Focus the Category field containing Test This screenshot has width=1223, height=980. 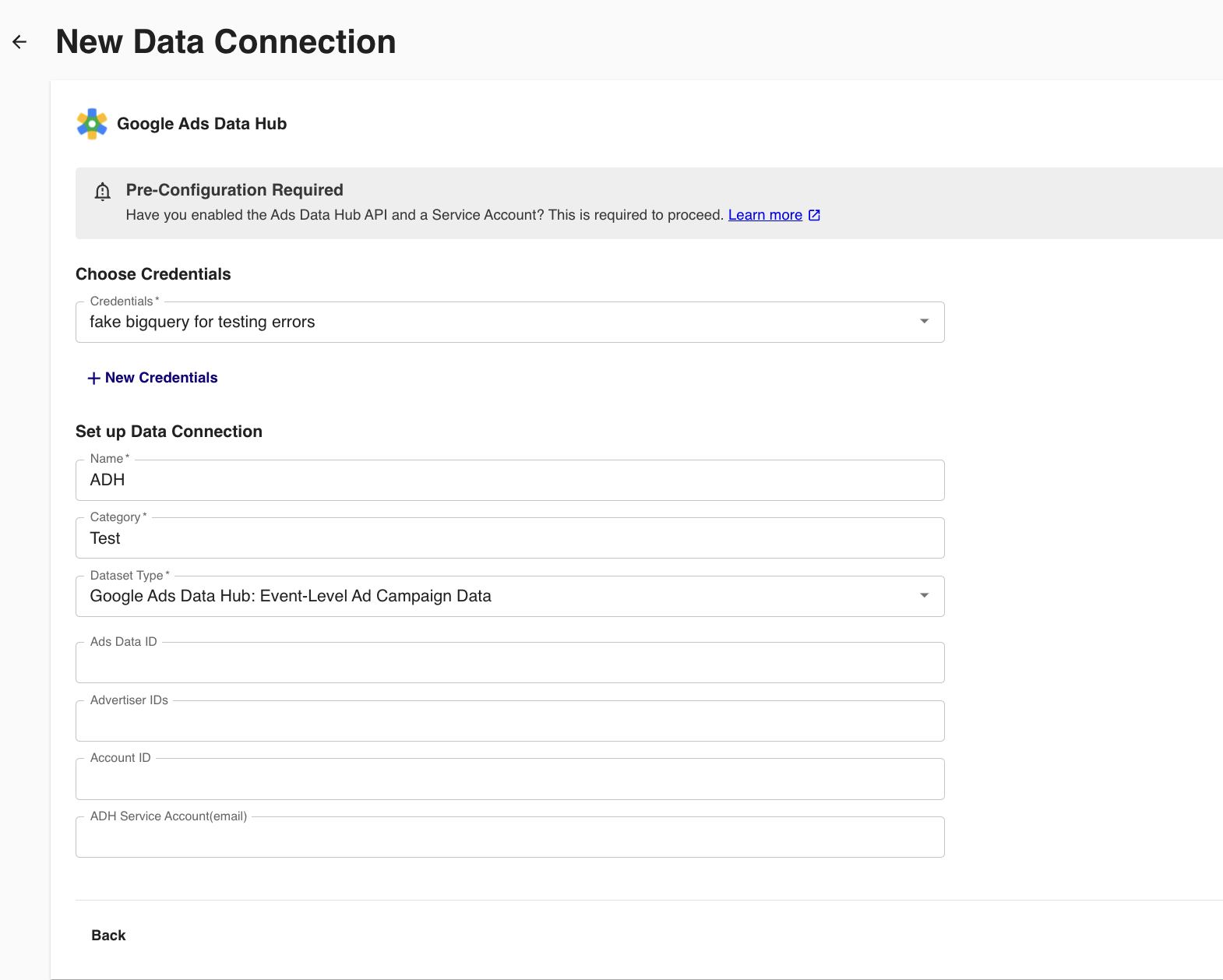tap(509, 538)
